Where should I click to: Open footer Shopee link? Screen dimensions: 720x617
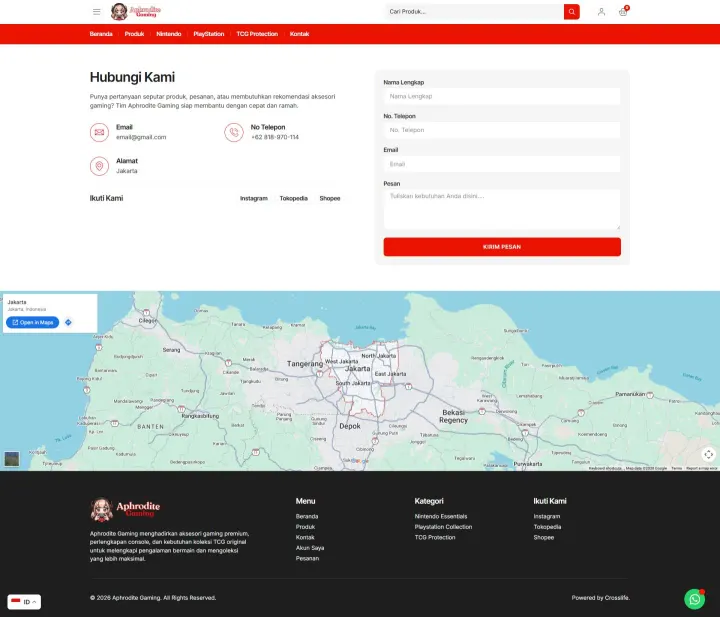tap(544, 538)
